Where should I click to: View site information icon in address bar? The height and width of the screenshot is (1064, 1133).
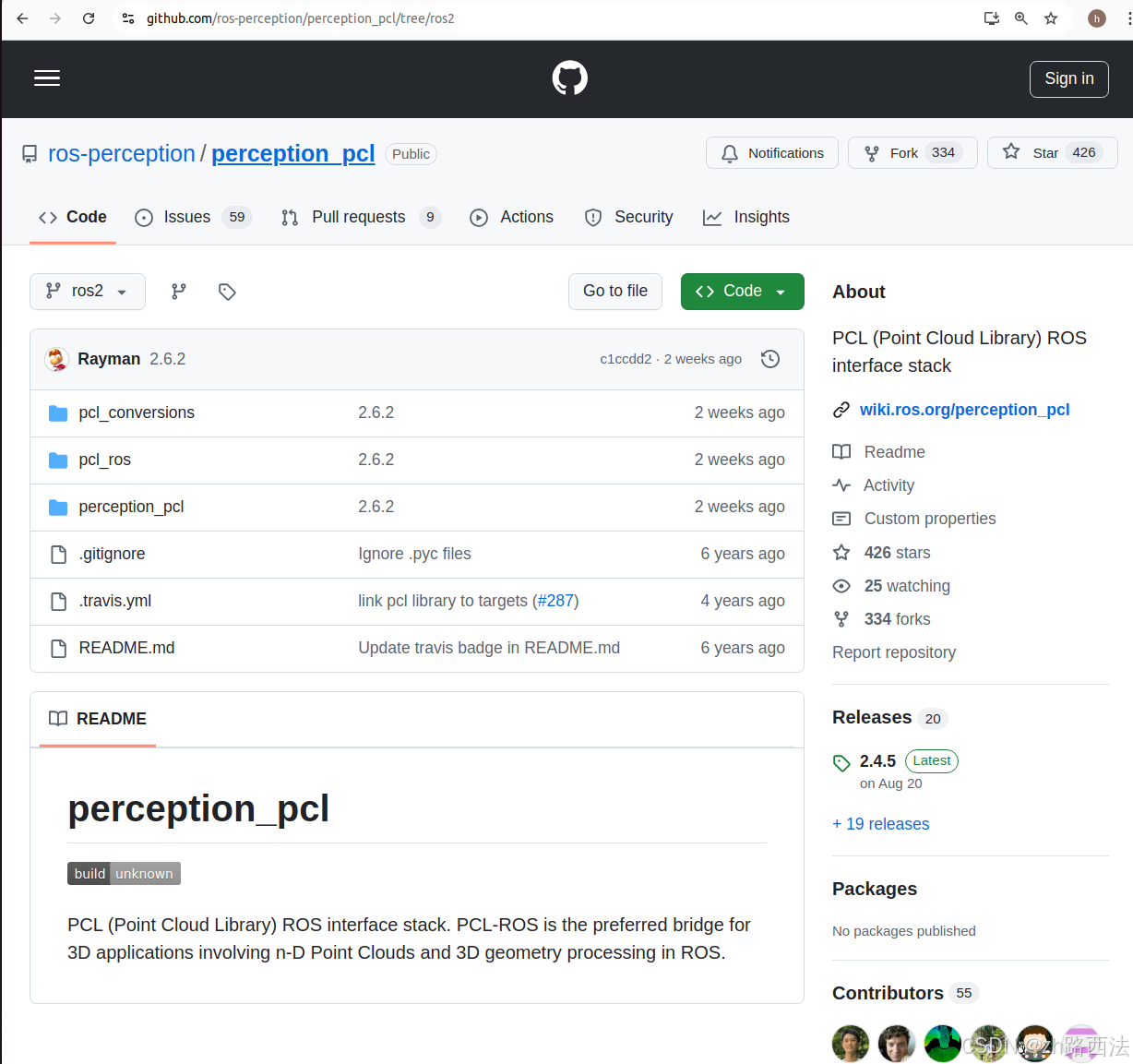coord(128,18)
